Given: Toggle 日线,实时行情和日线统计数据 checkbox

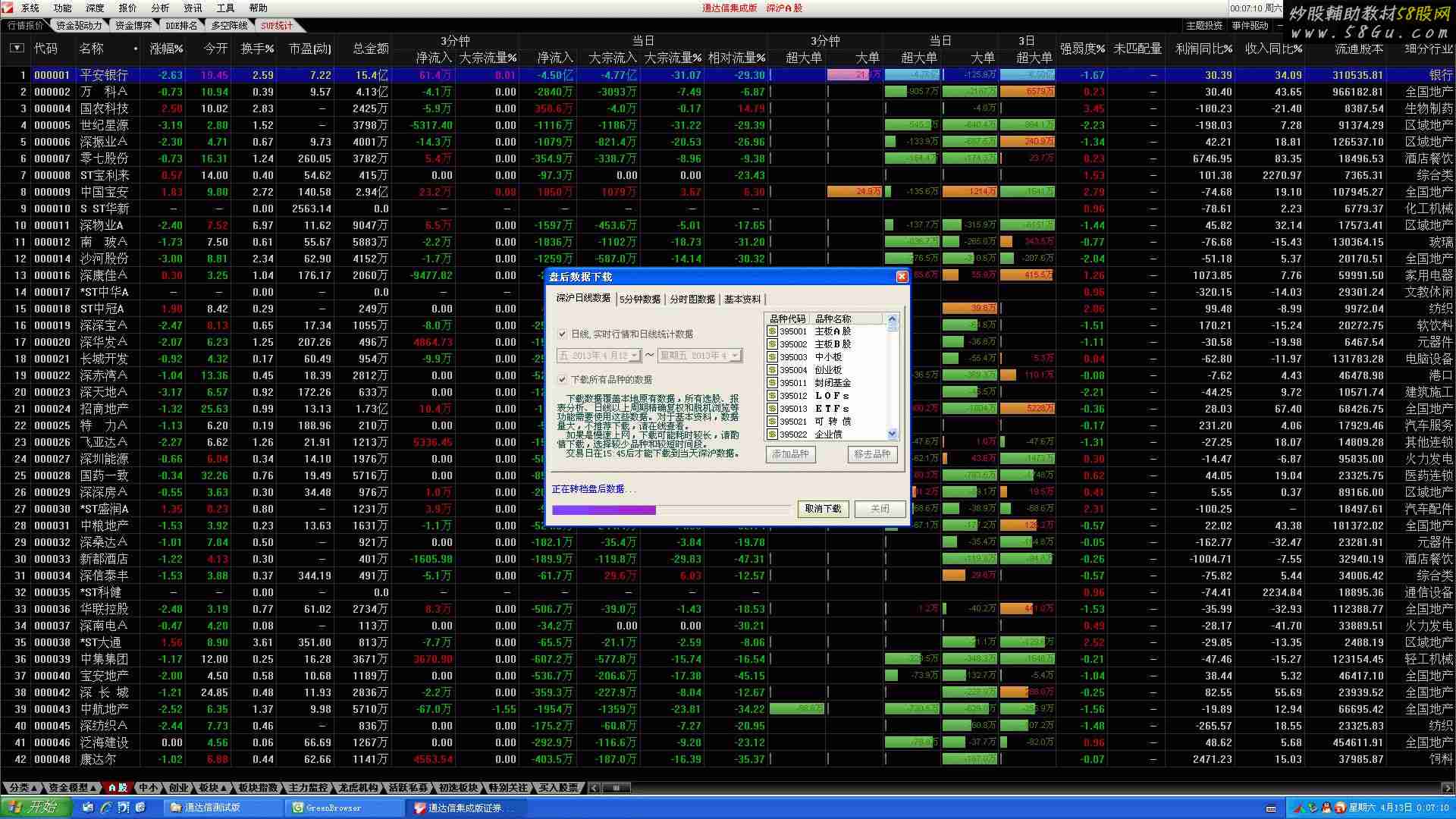Looking at the screenshot, I should tap(563, 334).
